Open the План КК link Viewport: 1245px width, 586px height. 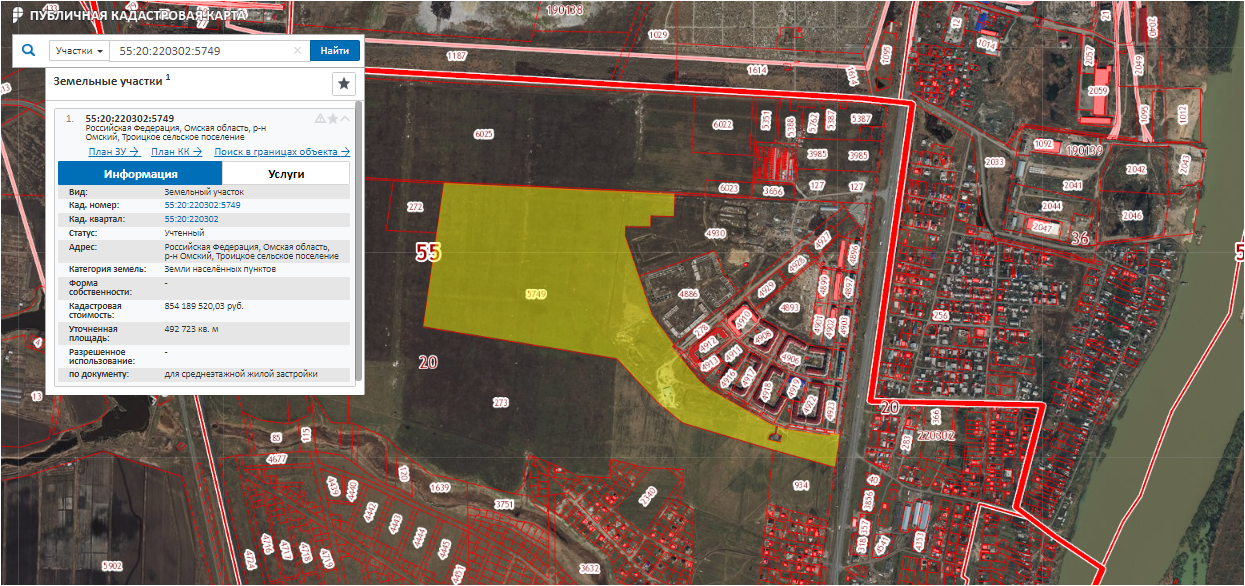click(176, 152)
